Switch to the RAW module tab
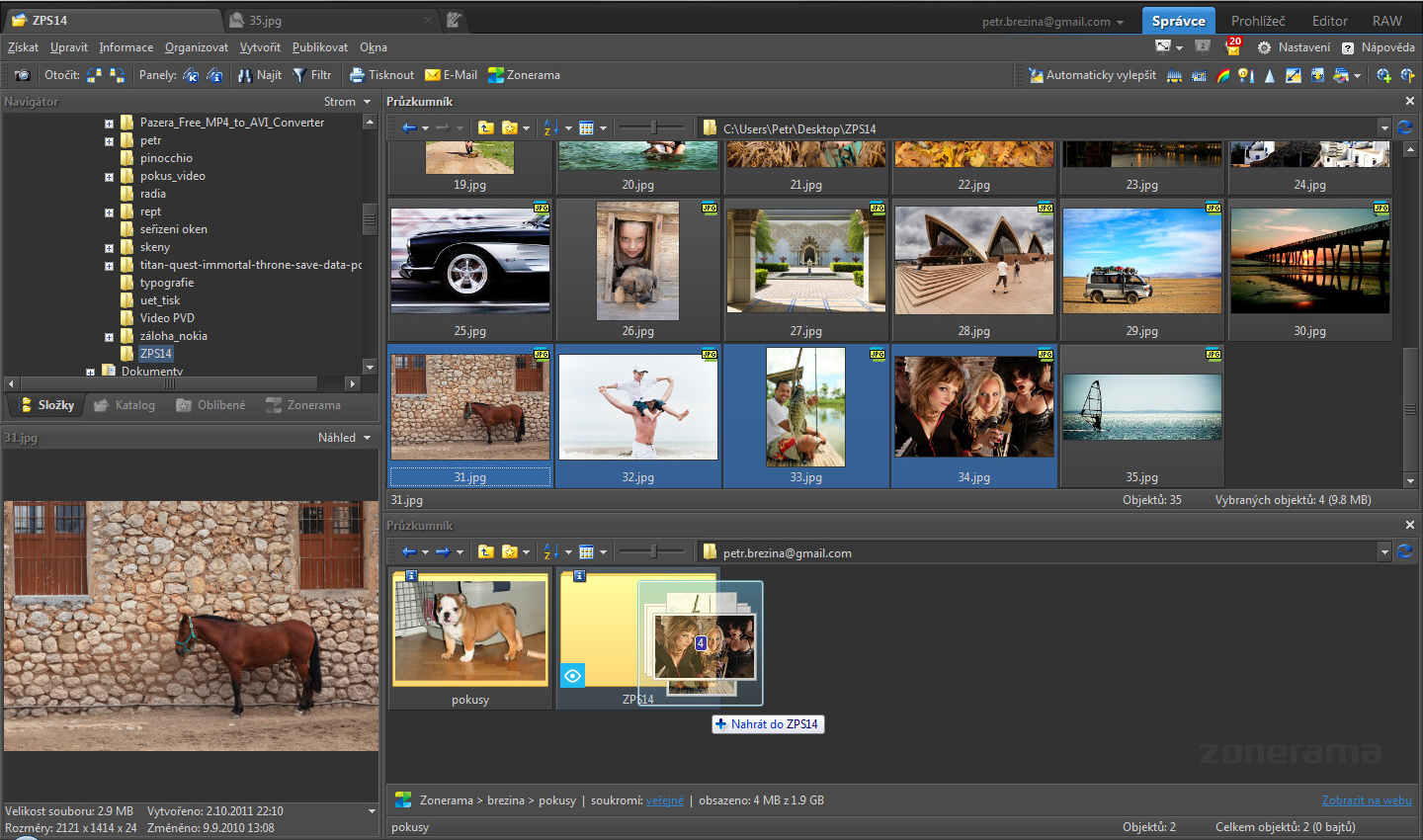 tap(1387, 21)
